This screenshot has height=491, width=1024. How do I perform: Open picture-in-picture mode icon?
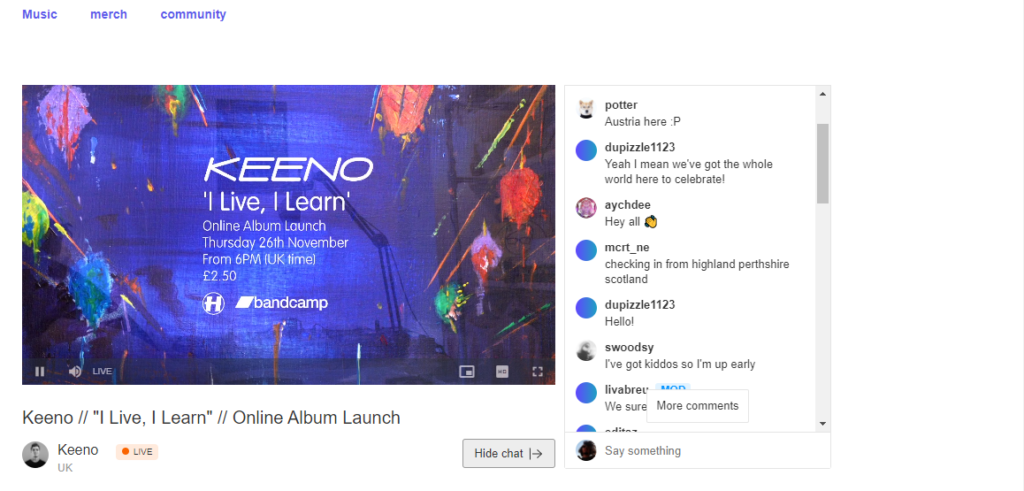pos(466,372)
